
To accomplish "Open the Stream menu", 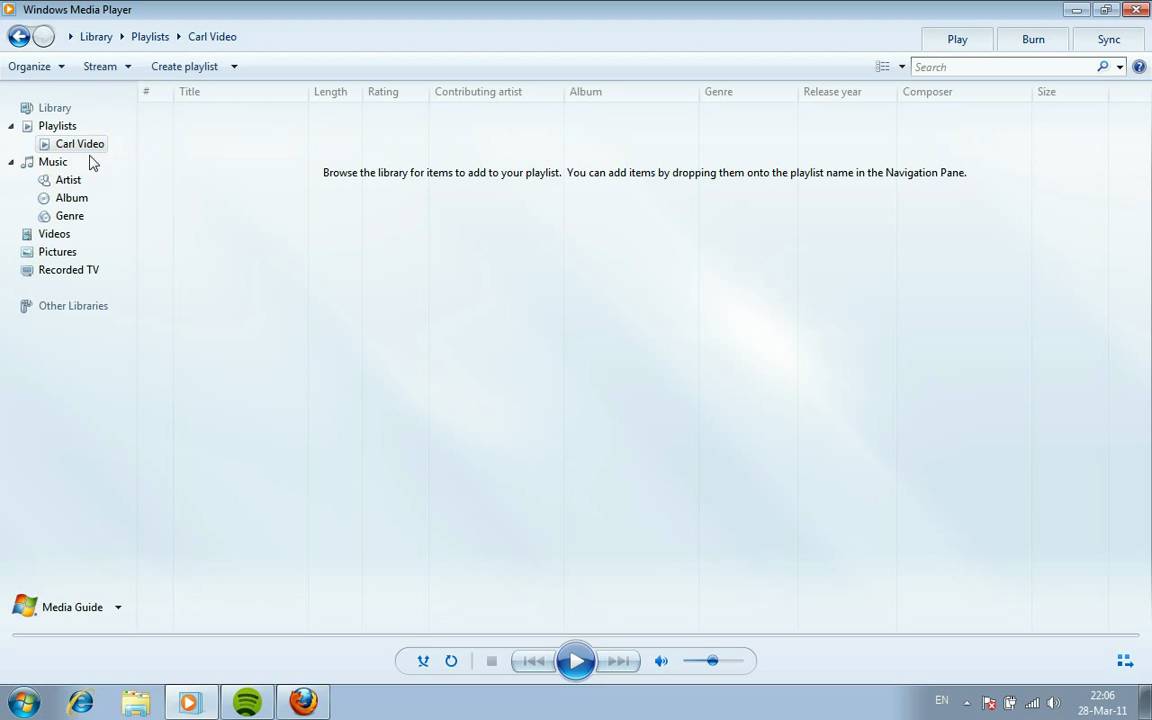I will pos(107,66).
